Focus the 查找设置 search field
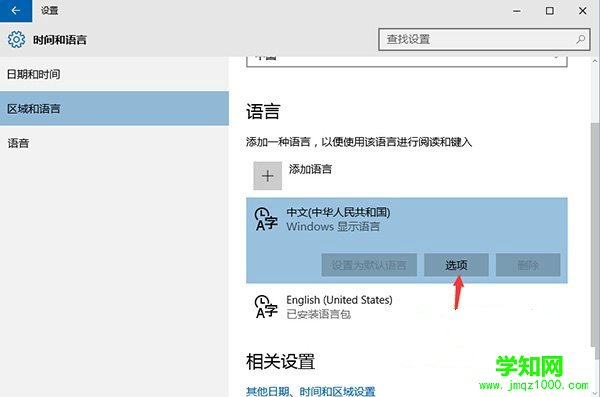The image size is (600, 397). pyautogui.click(x=484, y=39)
